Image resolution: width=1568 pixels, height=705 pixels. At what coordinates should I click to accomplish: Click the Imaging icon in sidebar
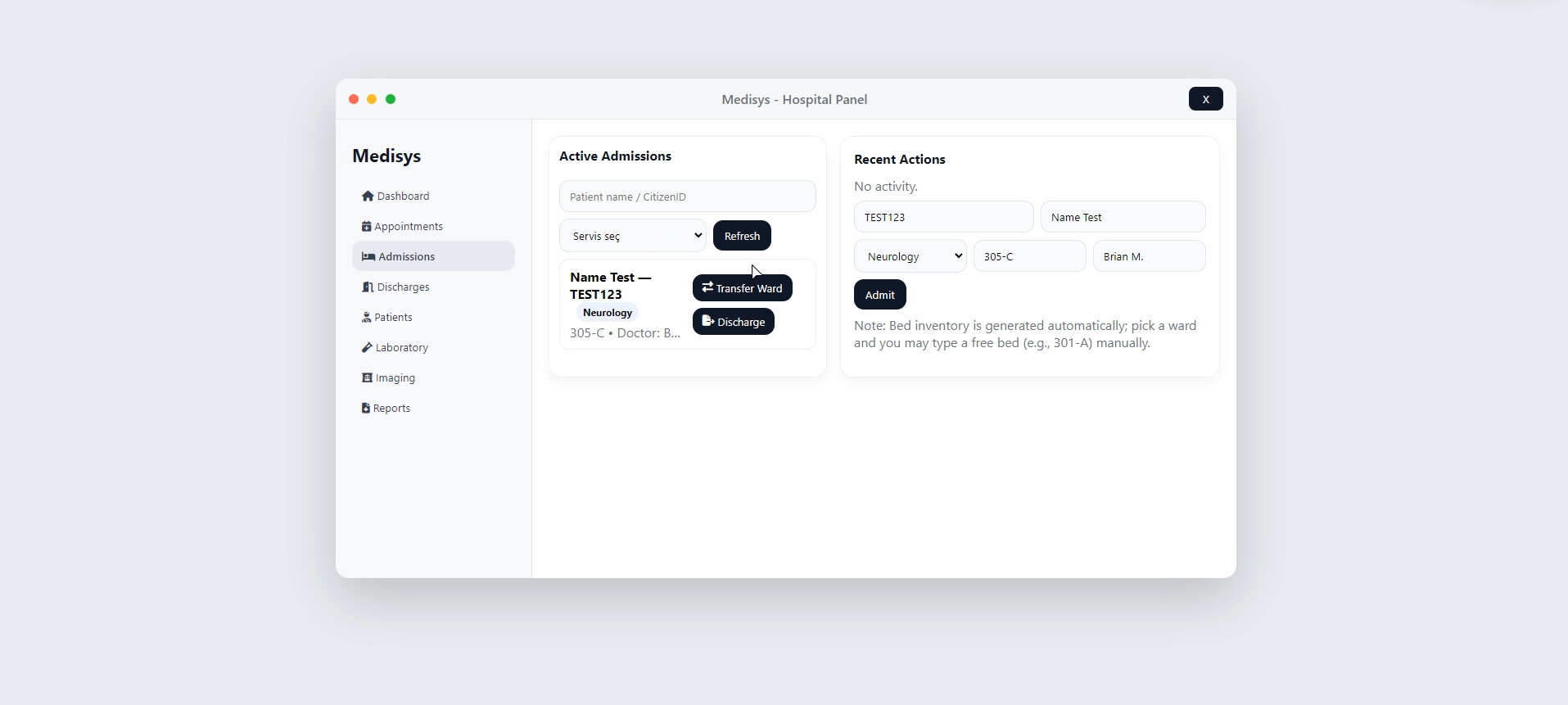coord(367,378)
